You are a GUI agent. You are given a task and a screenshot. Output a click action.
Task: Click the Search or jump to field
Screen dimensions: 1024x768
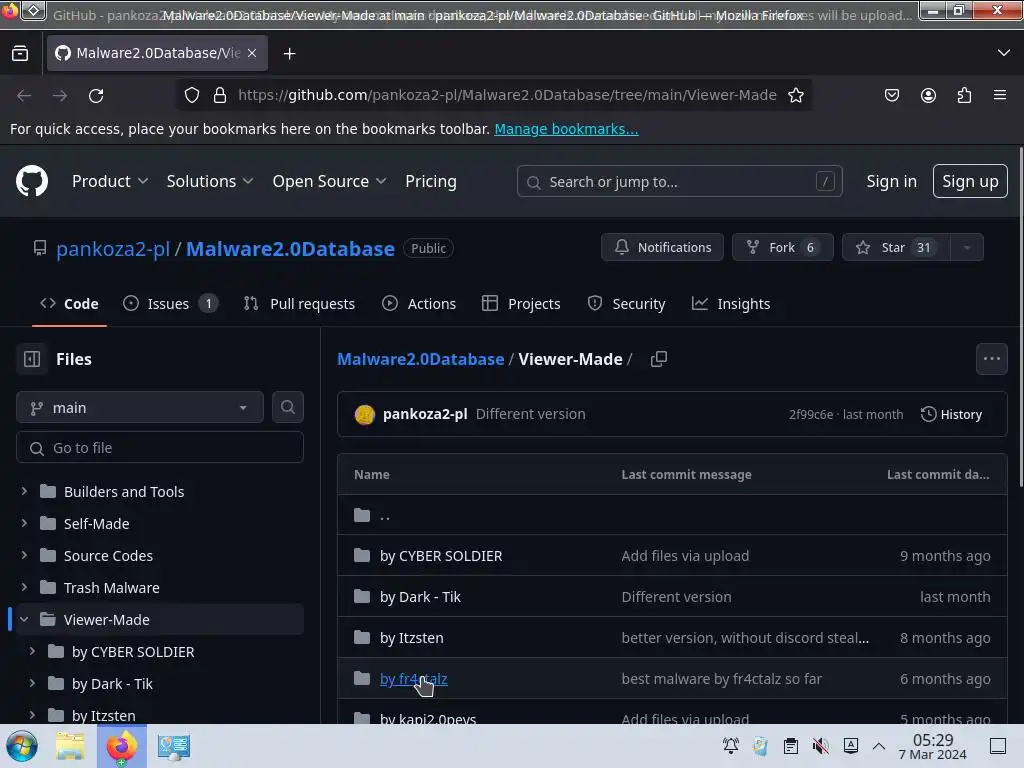coord(679,181)
